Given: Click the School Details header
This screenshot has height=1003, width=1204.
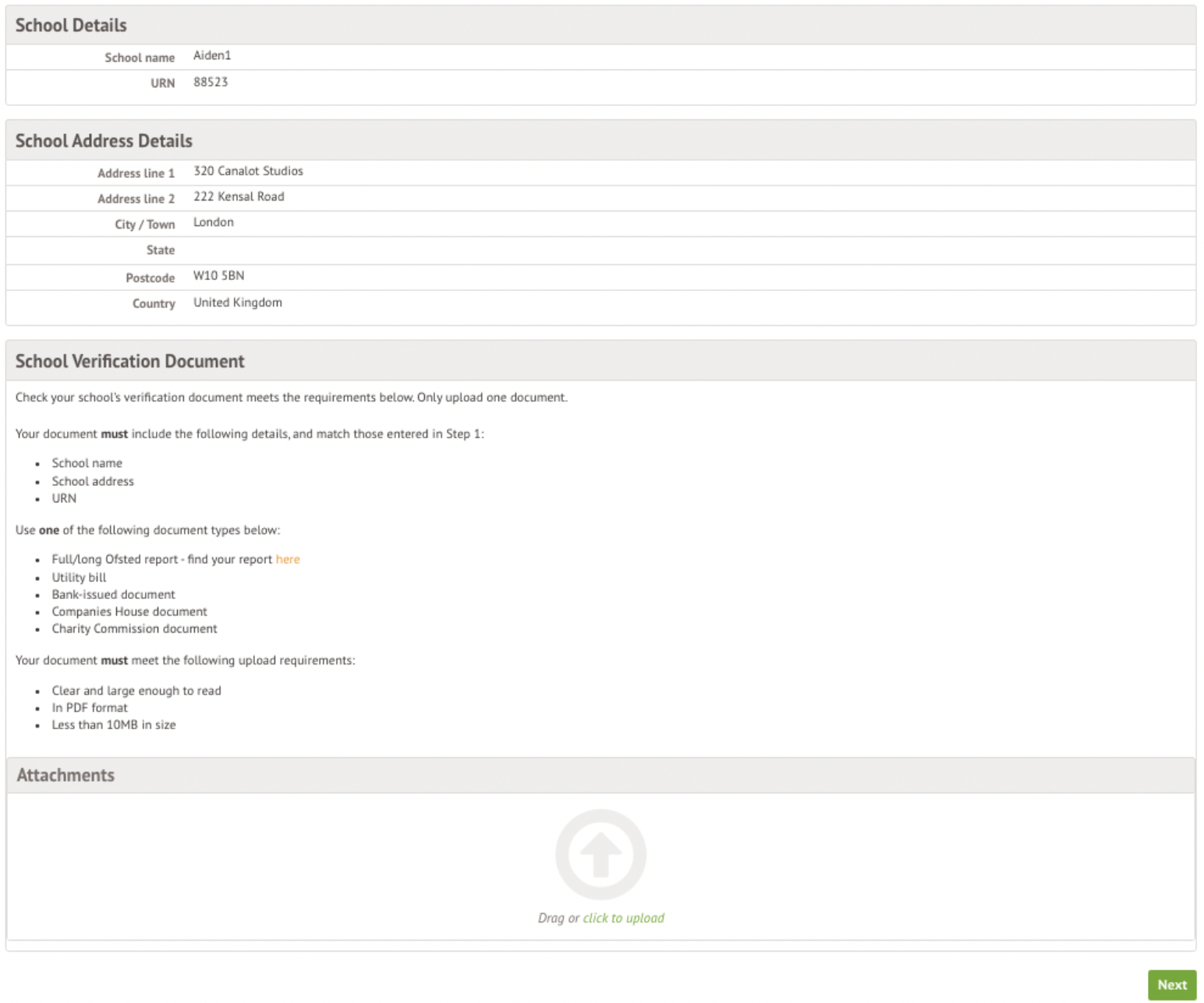Looking at the screenshot, I should click(x=71, y=26).
